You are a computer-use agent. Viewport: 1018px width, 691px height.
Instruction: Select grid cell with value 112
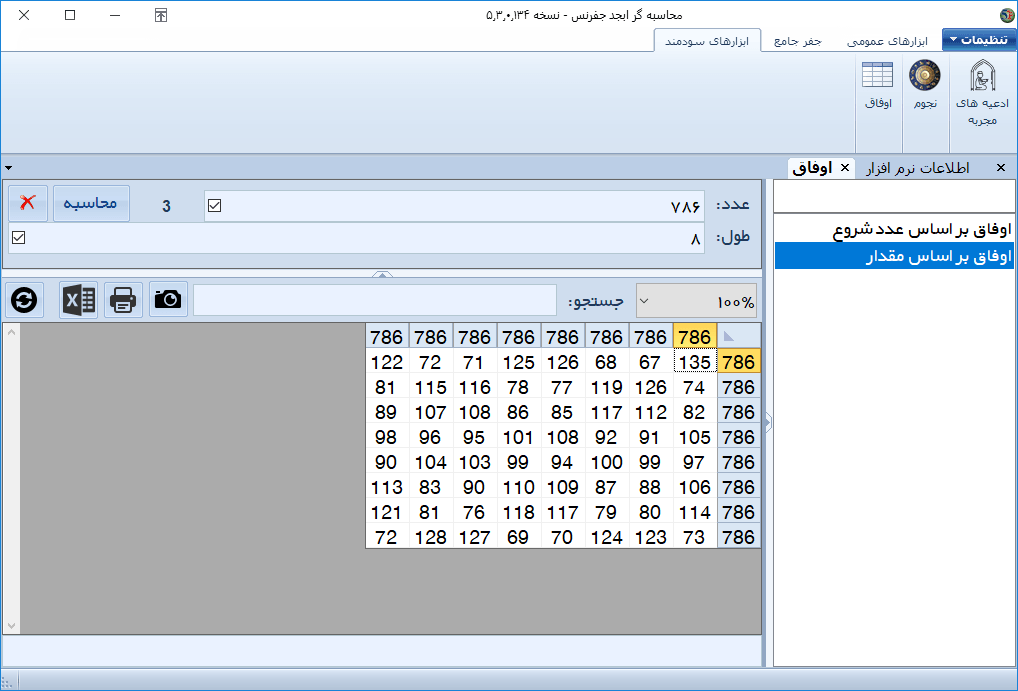pyautogui.click(x=651, y=412)
